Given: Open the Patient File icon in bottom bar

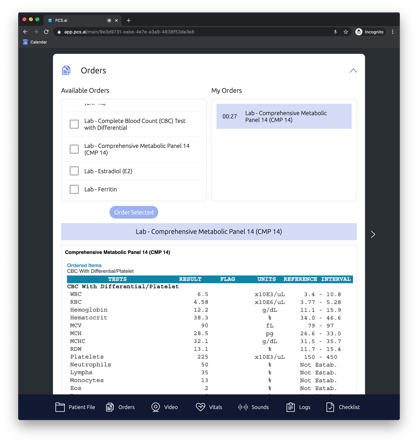Looking at the screenshot, I should pos(60,407).
